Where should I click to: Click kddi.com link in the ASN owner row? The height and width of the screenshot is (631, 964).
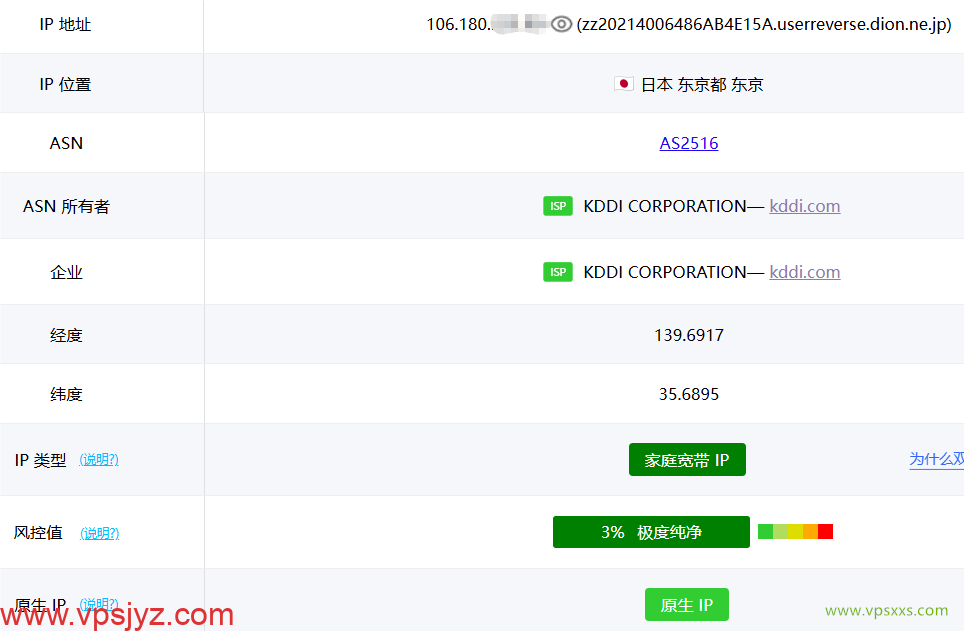(x=805, y=206)
